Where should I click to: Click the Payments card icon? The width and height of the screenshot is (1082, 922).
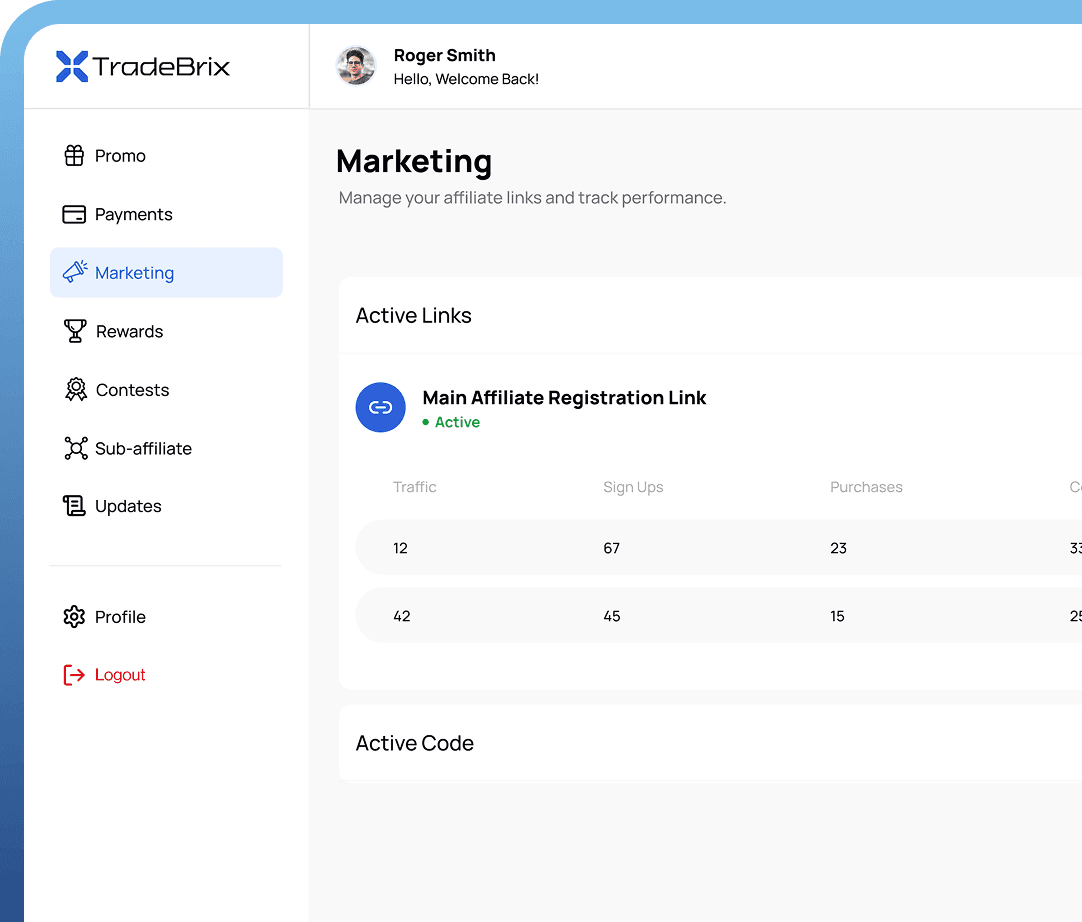click(x=74, y=215)
